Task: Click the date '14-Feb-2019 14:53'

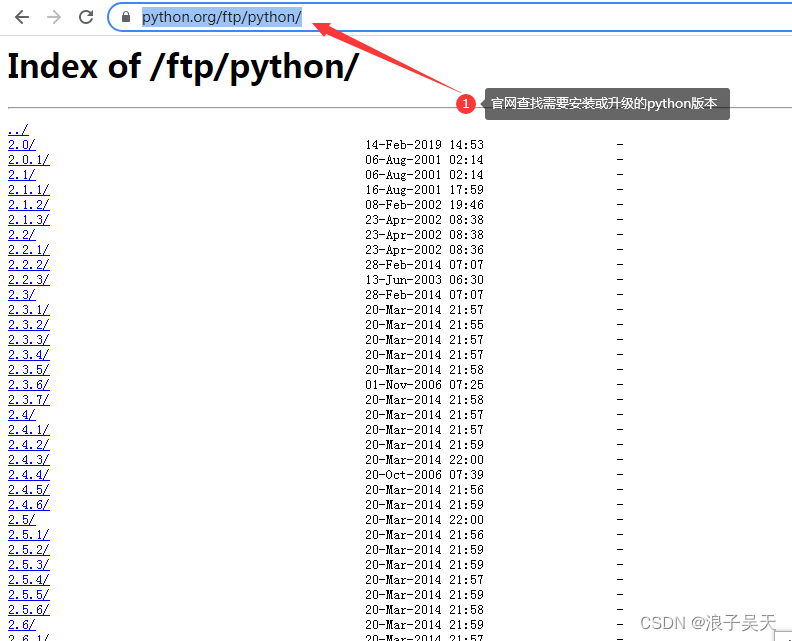Action: (424, 145)
